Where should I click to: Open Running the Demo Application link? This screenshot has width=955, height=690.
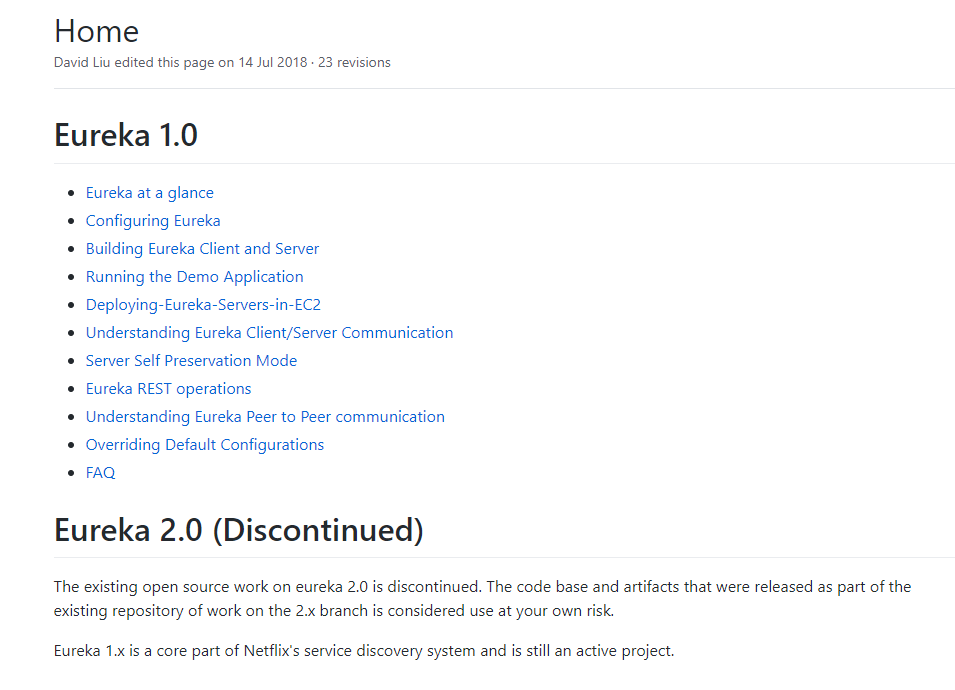tap(194, 277)
